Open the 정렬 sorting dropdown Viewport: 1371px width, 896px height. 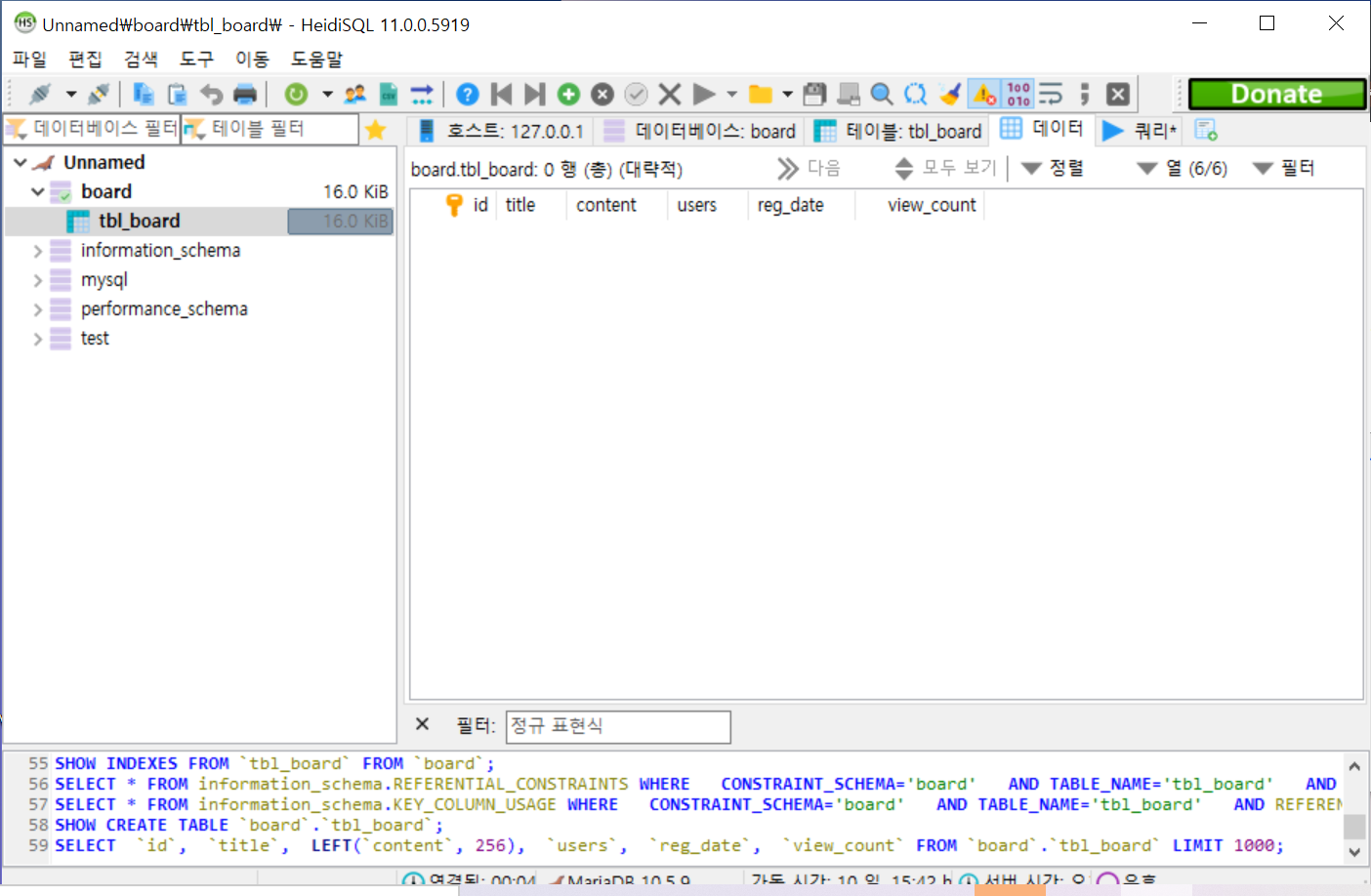(x=1053, y=169)
